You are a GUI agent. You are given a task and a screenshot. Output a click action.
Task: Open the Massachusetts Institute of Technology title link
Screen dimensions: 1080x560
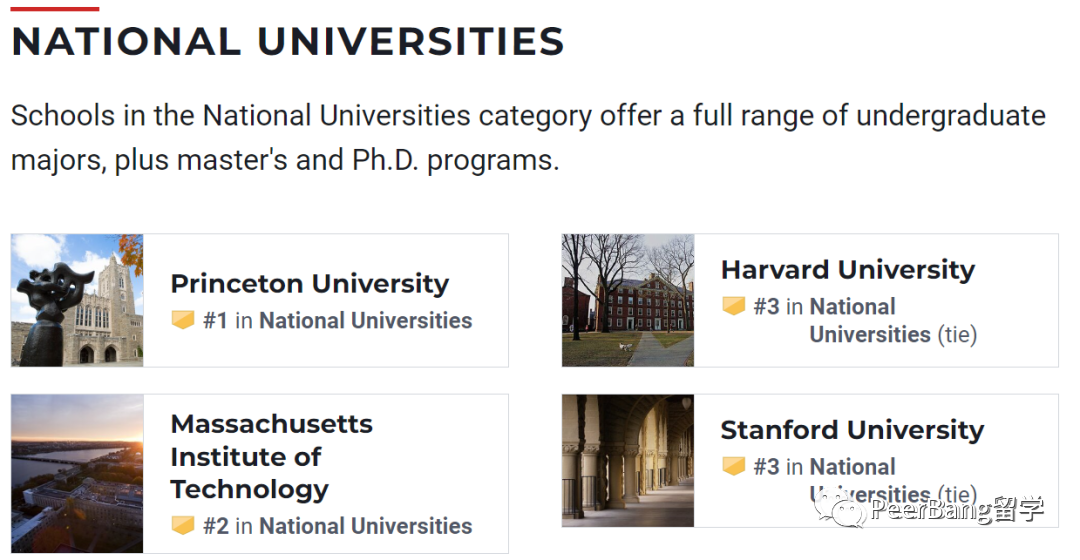(271, 456)
